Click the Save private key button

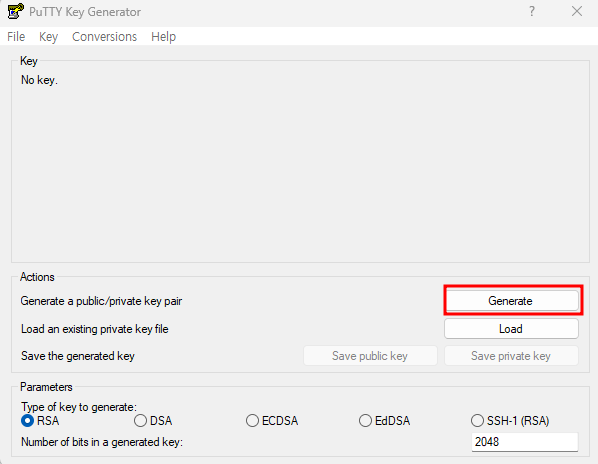click(511, 356)
